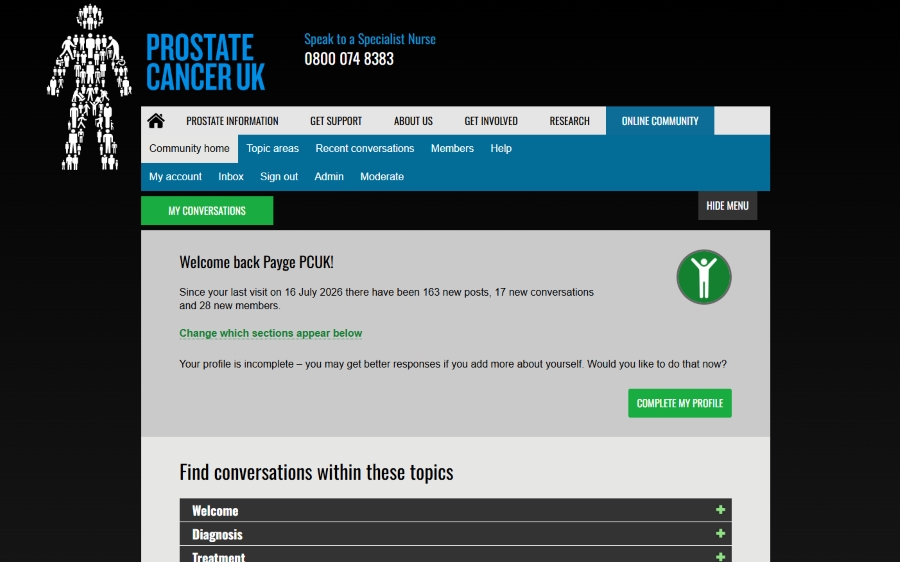Select the Community home tab
The height and width of the screenshot is (562, 900).
(x=189, y=149)
